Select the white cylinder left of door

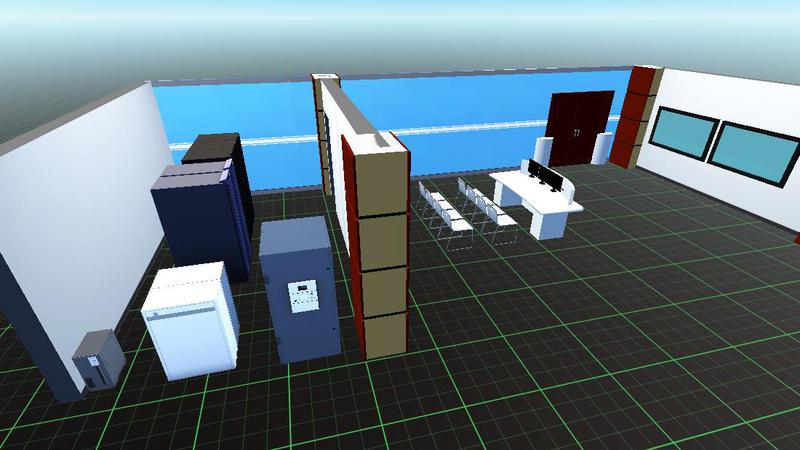click(546, 151)
